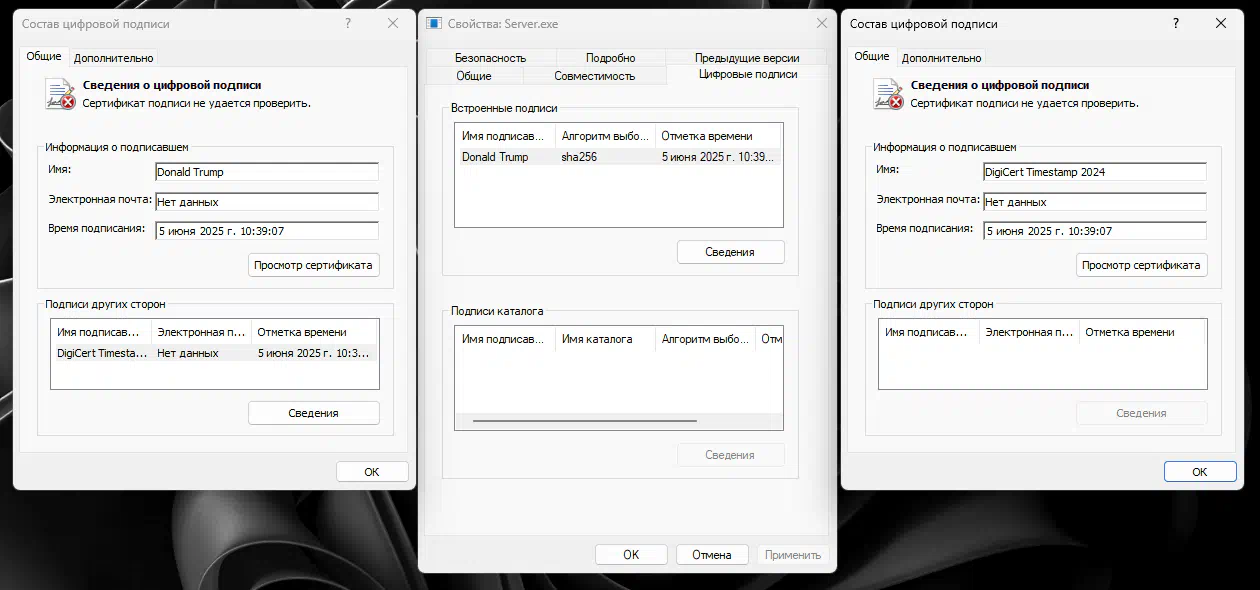The width and height of the screenshot is (1260, 590).
Task: Click name field containing DigiCert Timestamp 2024
Action: 1095,172
